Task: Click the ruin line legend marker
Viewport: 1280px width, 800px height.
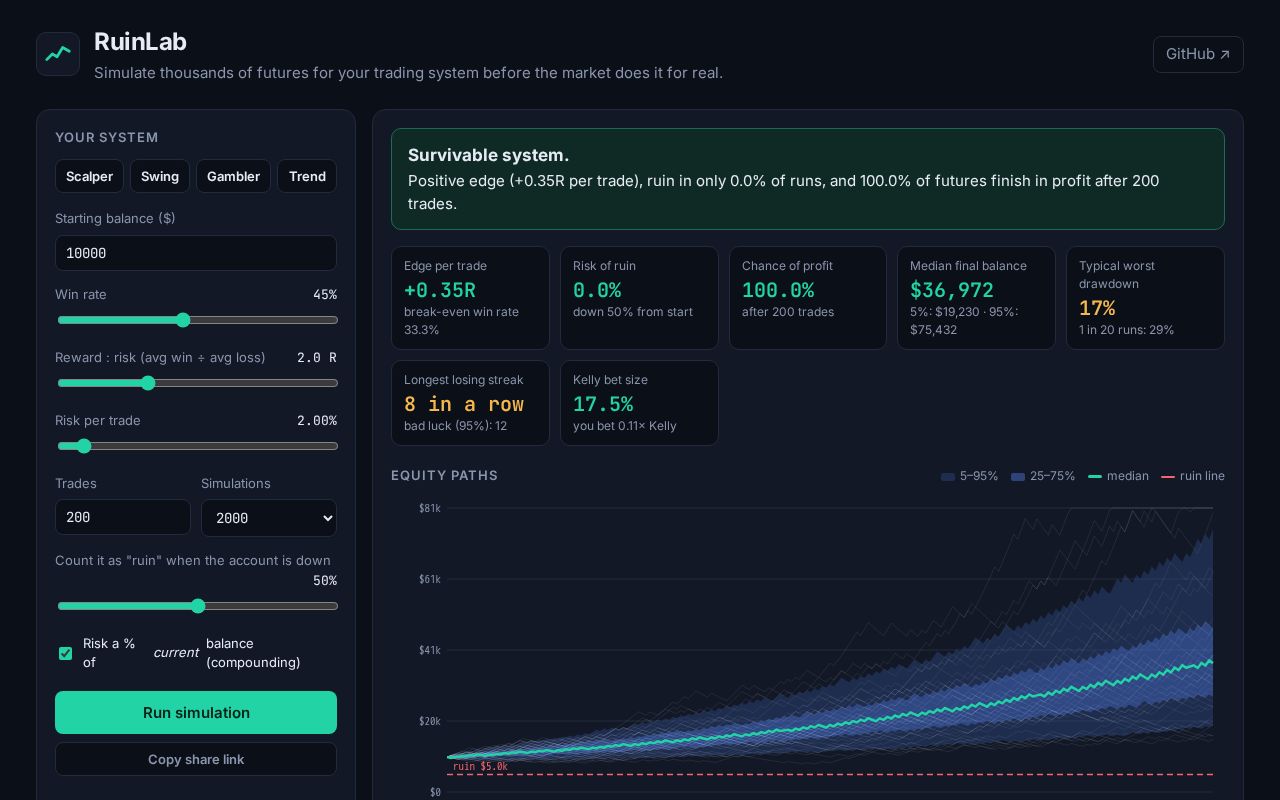Action: pyautogui.click(x=1168, y=477)
